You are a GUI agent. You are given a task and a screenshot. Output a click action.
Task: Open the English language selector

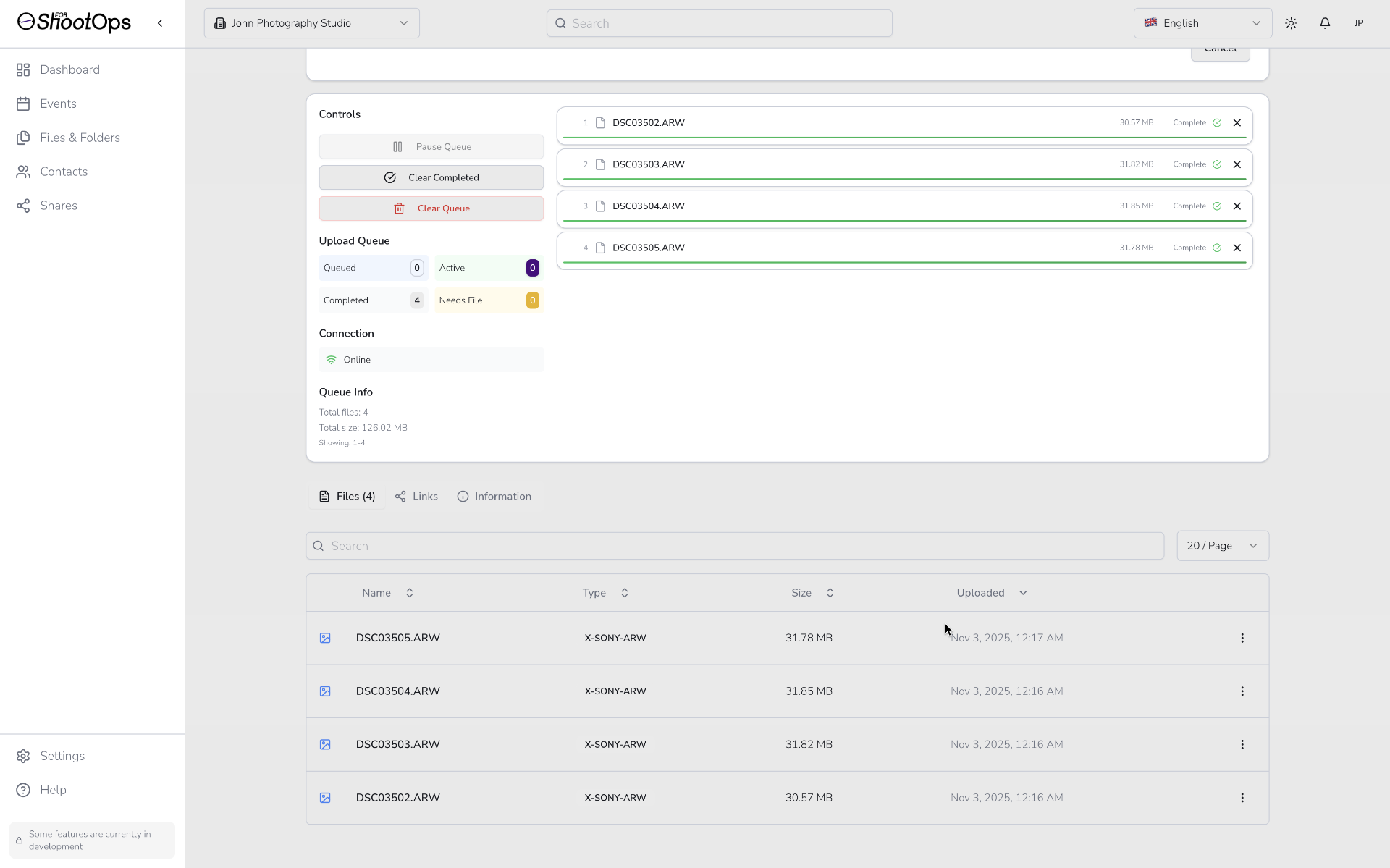click(1202, 23)
